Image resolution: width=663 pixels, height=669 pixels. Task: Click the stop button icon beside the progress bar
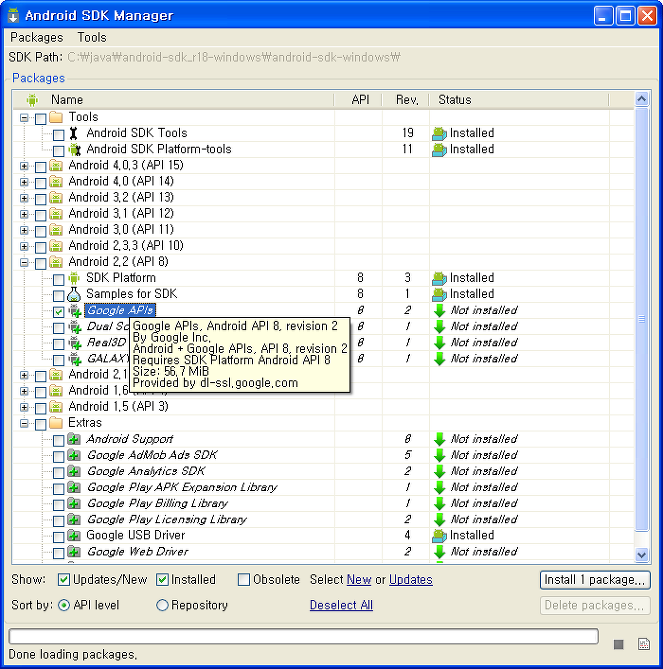click(x=619, y=644)
